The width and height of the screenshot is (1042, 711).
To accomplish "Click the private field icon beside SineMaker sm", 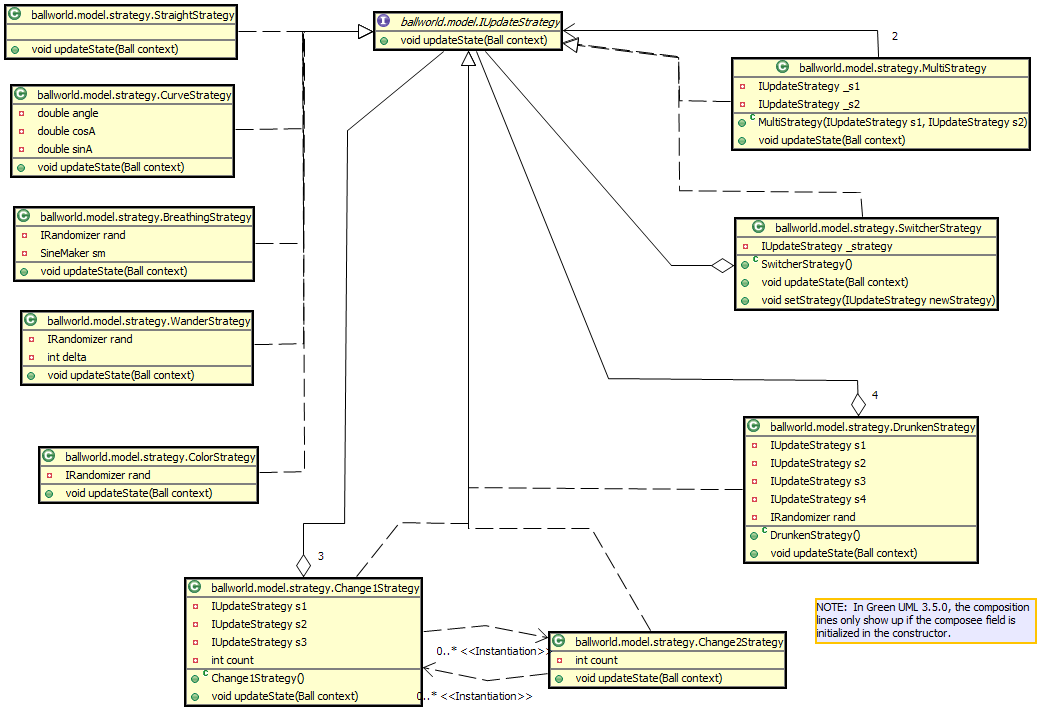I will click(24, 253).
